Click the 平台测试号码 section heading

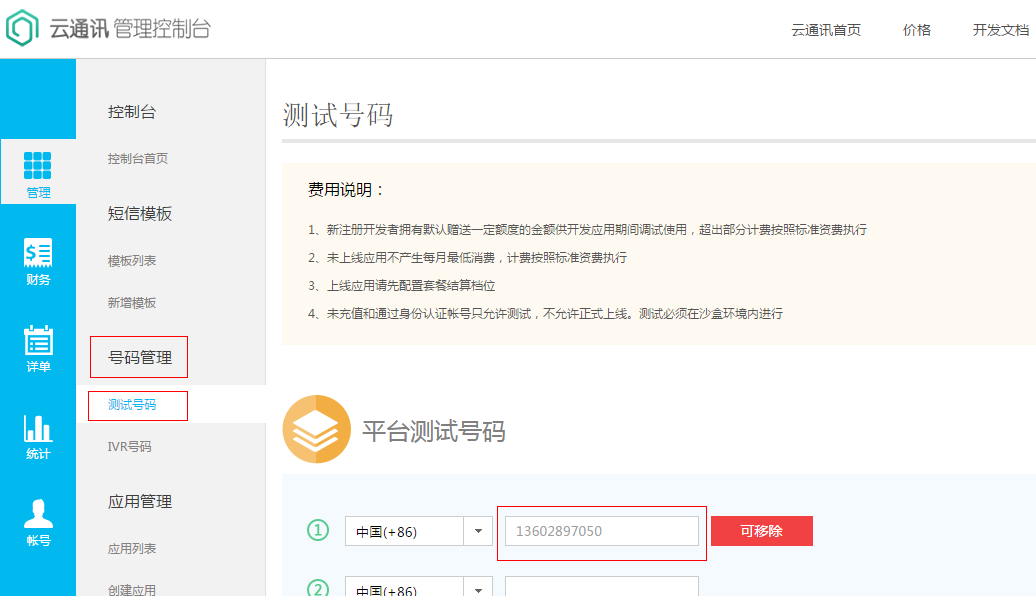[434, 431]
